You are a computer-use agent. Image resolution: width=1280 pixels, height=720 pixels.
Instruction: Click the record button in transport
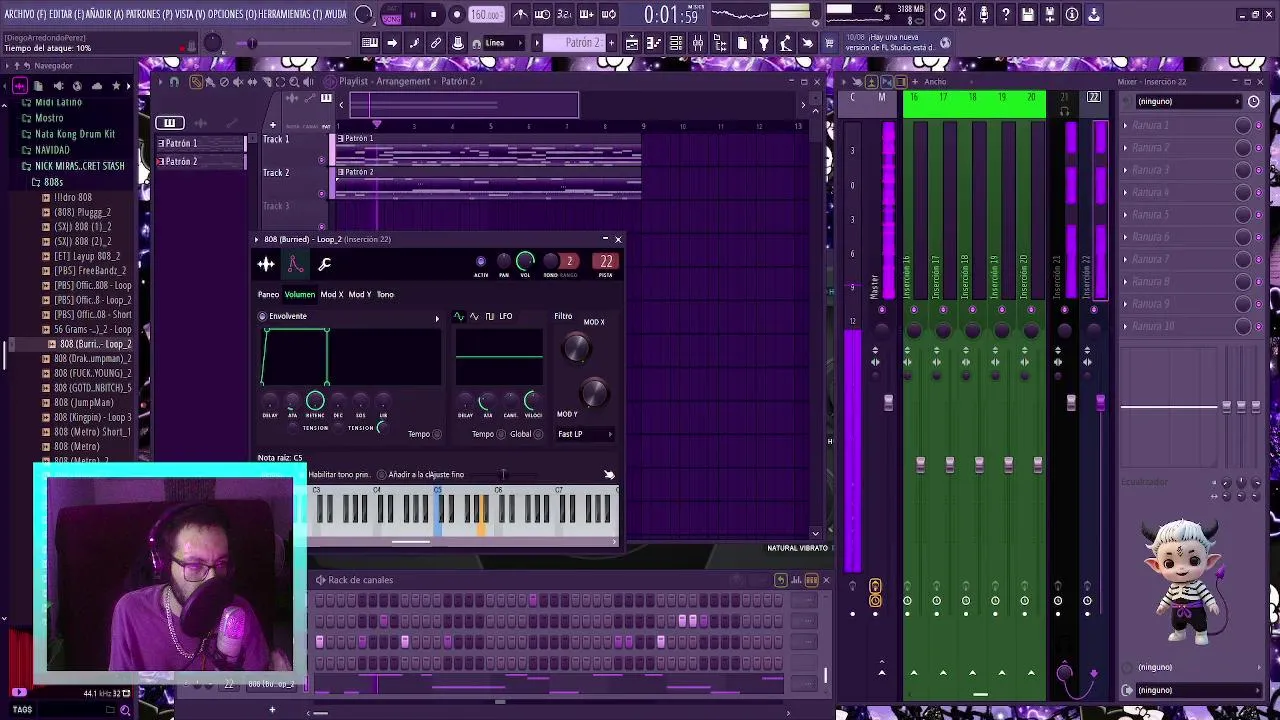(x=456, y=15)
